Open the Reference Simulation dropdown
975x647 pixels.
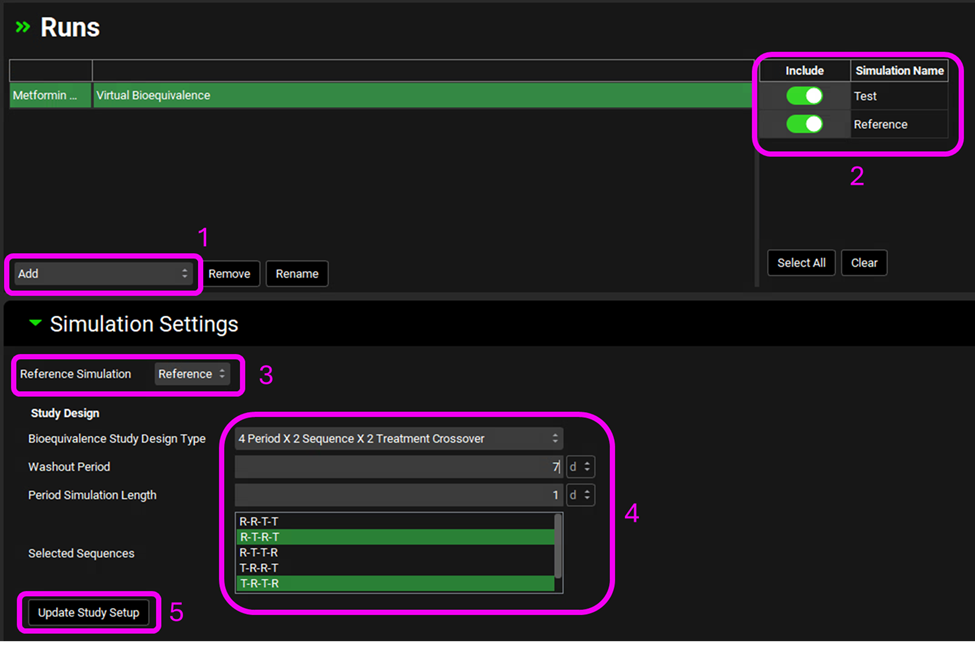193,374
